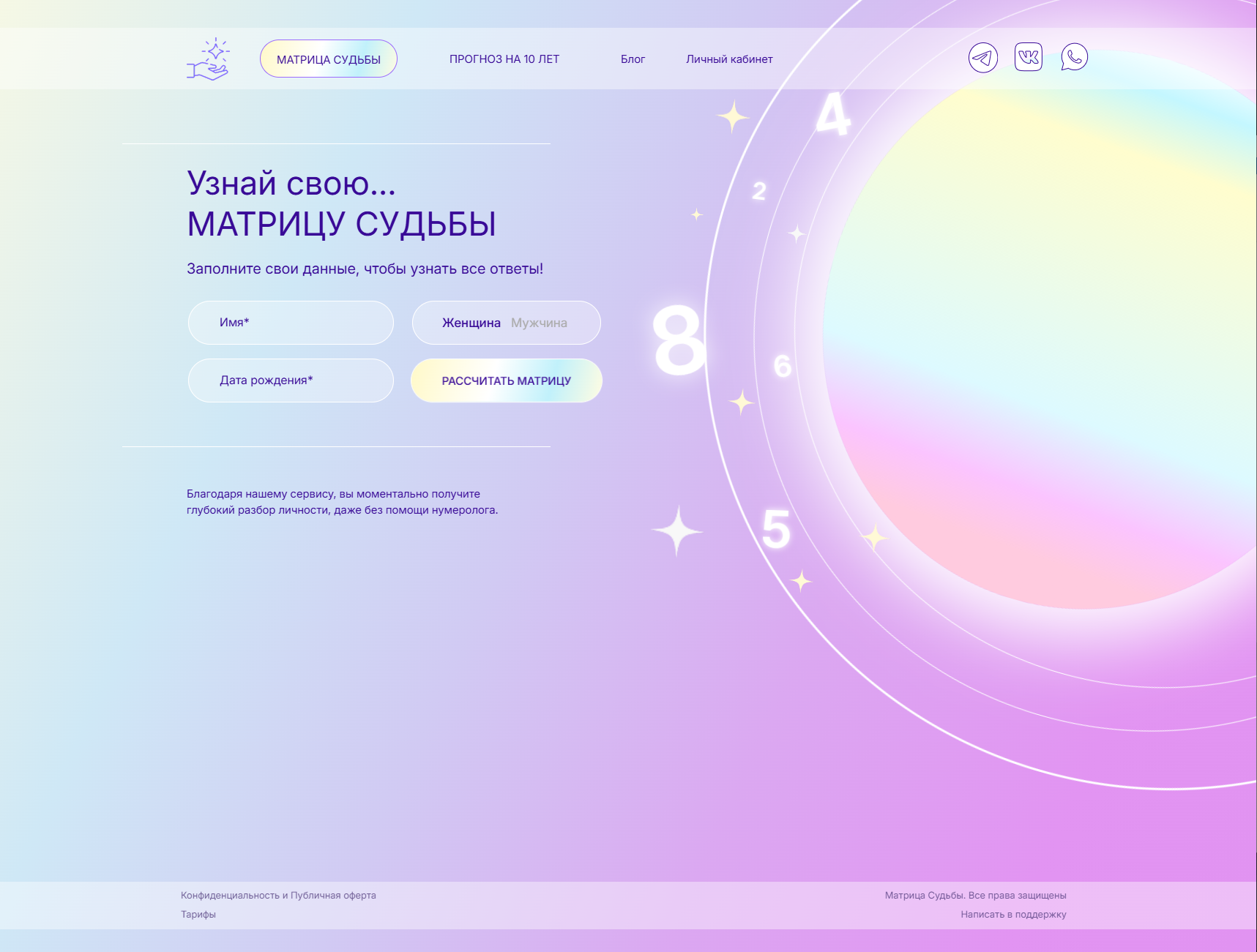Go to ПРОГНОЗ НА 10 ЛЕТ page

(x=504, y=59)
